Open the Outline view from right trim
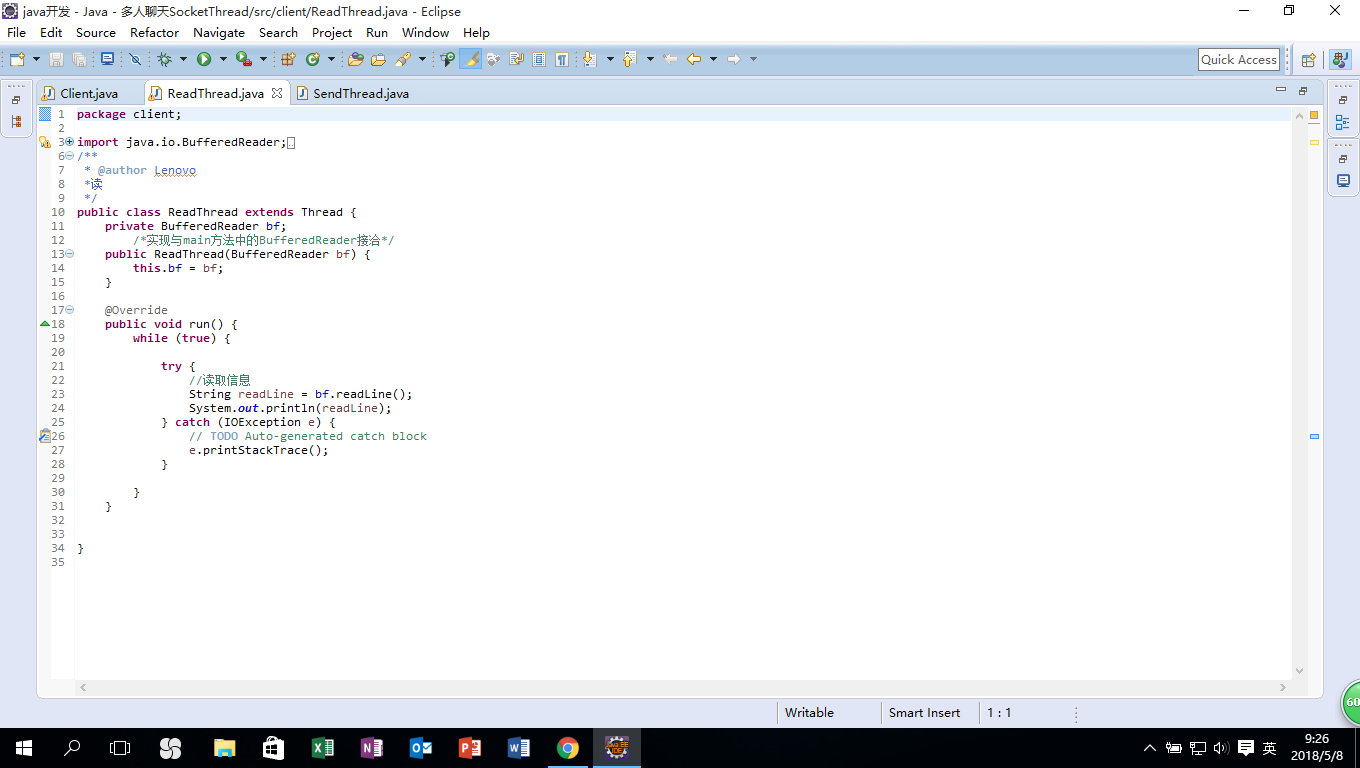Screen dimensions: 1360x768 1342,122
